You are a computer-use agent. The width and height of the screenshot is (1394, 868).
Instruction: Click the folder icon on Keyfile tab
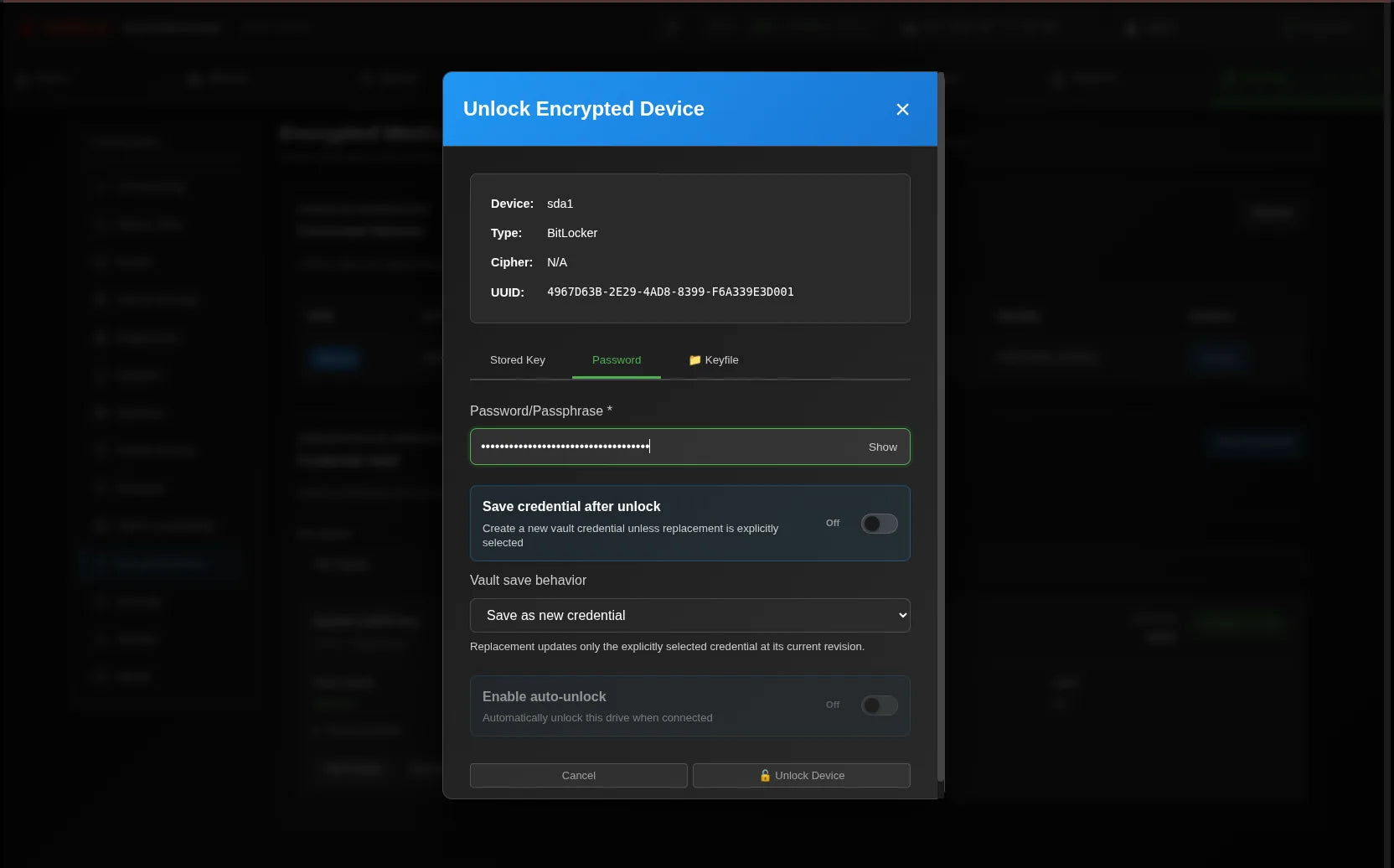[x=694, y=360]
